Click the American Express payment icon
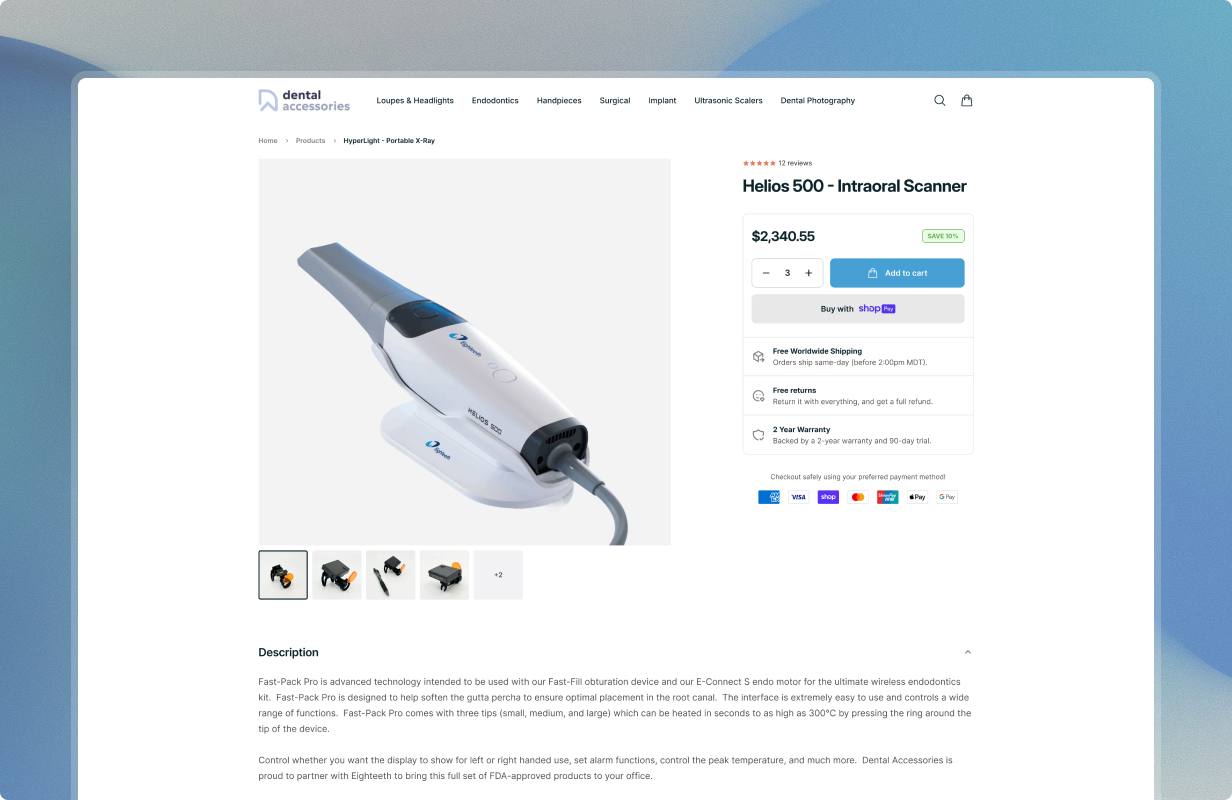This screenshot has width=1232, height=800. tap(769, 497)
